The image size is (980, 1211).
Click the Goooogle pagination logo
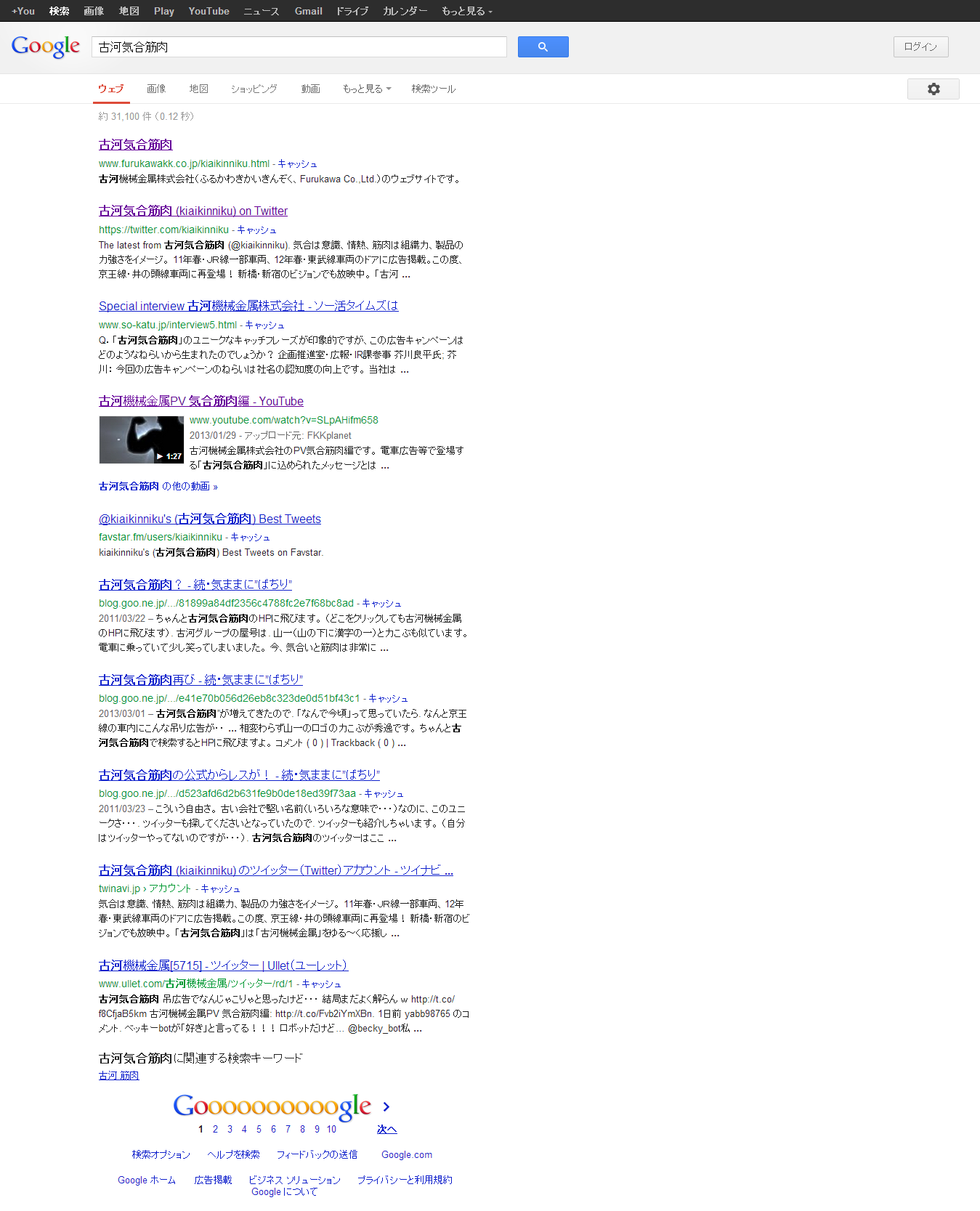(x=272, y=1106)
